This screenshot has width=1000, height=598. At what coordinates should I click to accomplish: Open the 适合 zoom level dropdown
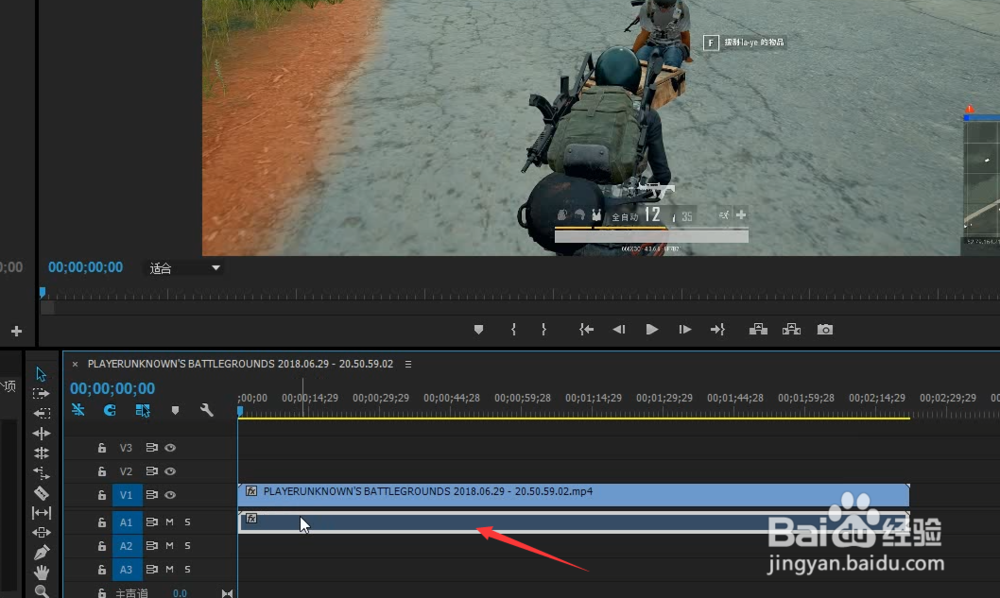pyautogui.click(x=184, y=268)
